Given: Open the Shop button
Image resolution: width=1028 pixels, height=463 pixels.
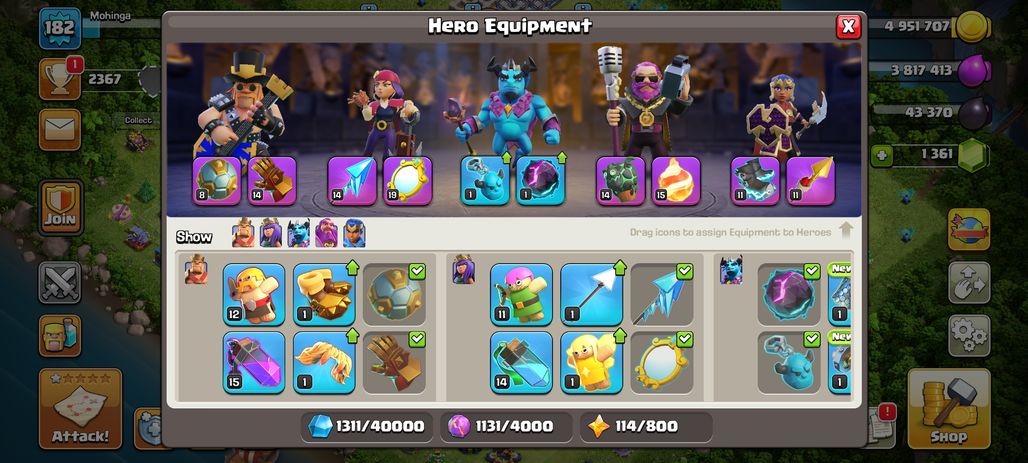Looking at the screenshot, I should click(949, 409).
